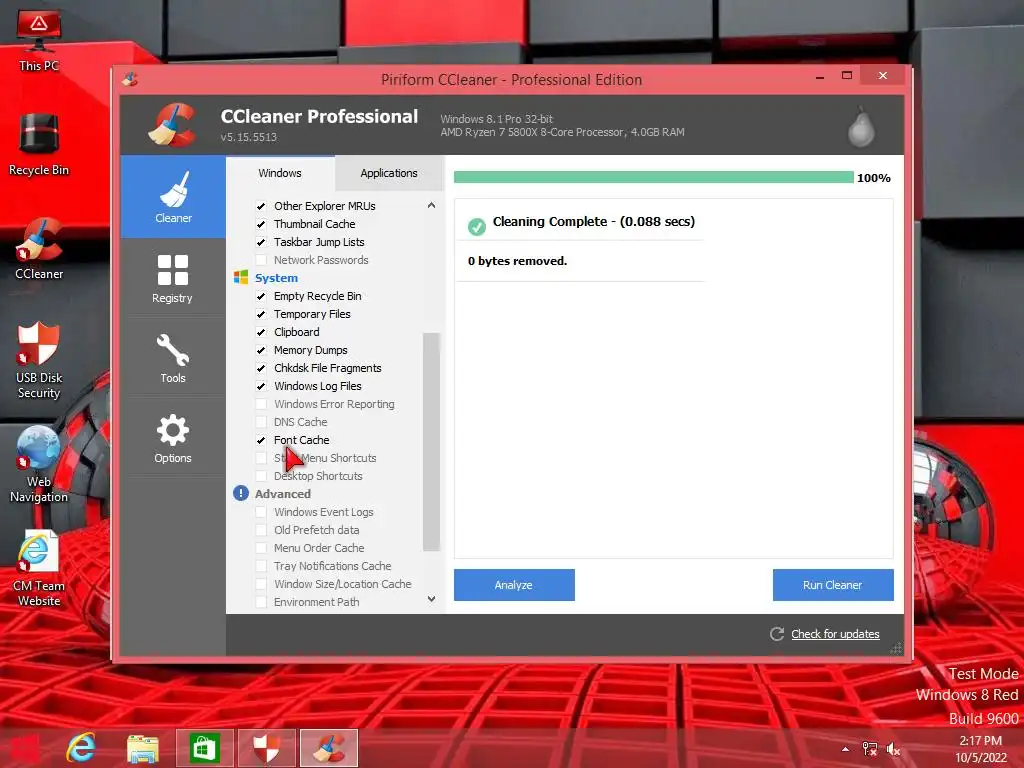Click the System Windows flag icon

tap(241, 278)
